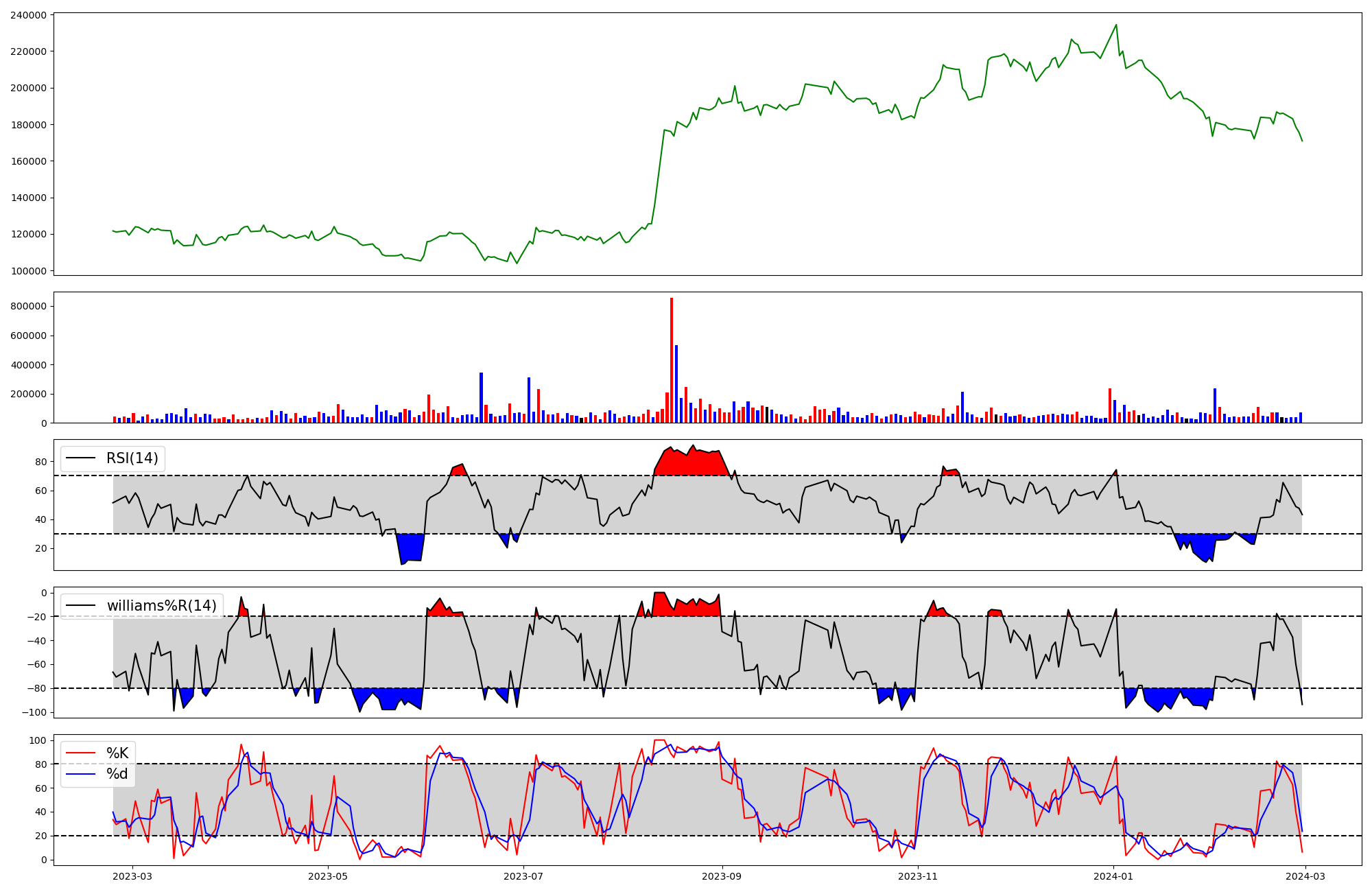Image resolution: width=1372 pixels, height=892 pixels.
Task: Click the 2024-01 x-axis date label
Action: (1114, 876)
